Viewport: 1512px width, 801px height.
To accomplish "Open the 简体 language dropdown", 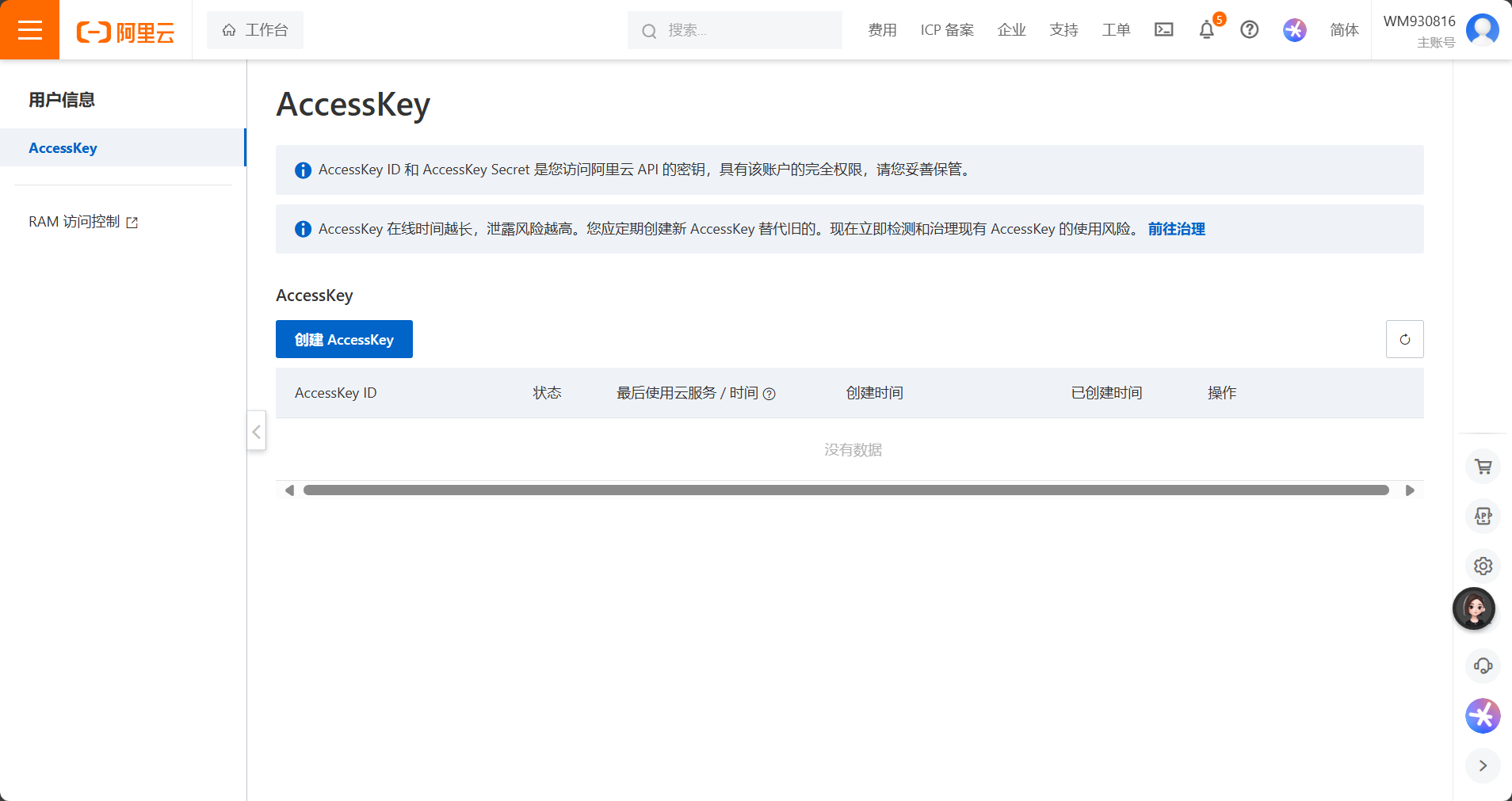I will 1344,30.
